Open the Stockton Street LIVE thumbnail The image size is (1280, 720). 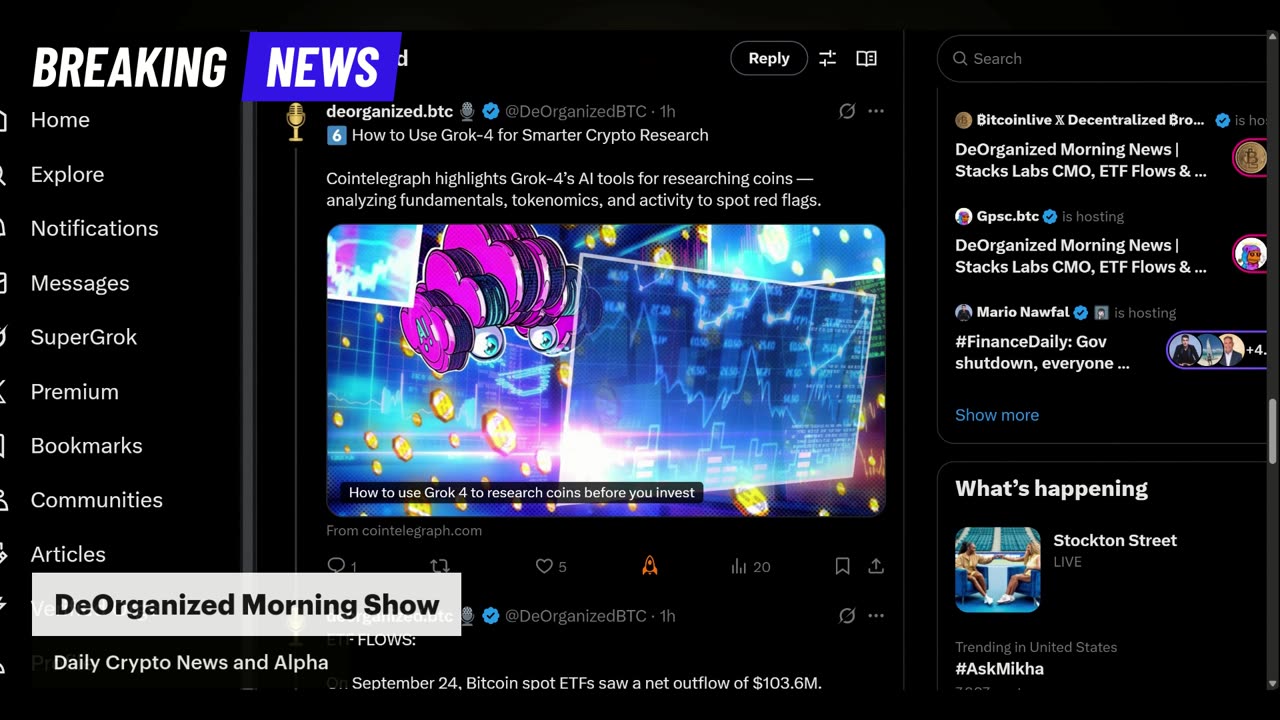pyautogui.click(x=997, y=569)
